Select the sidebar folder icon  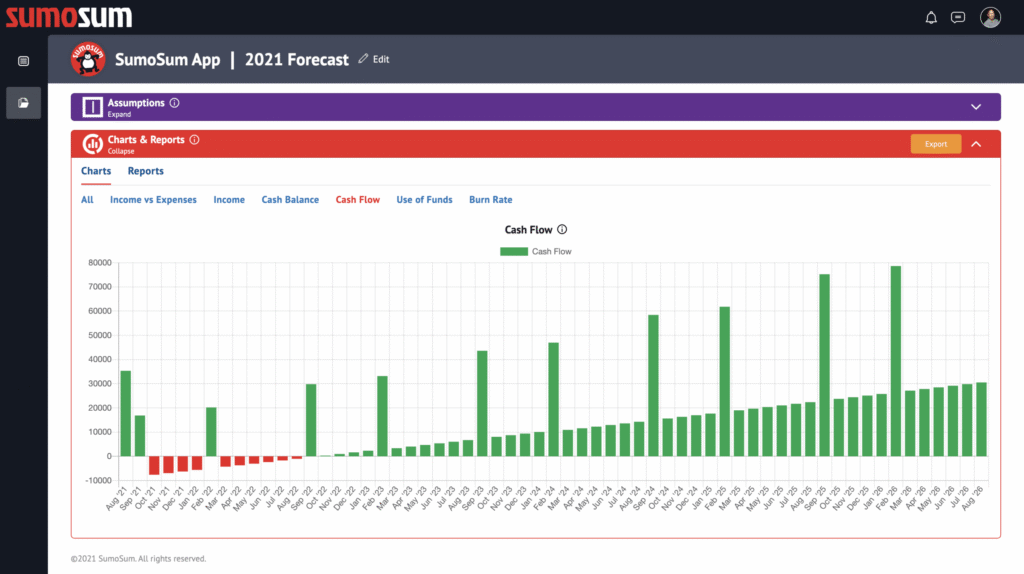coord(24,102)
